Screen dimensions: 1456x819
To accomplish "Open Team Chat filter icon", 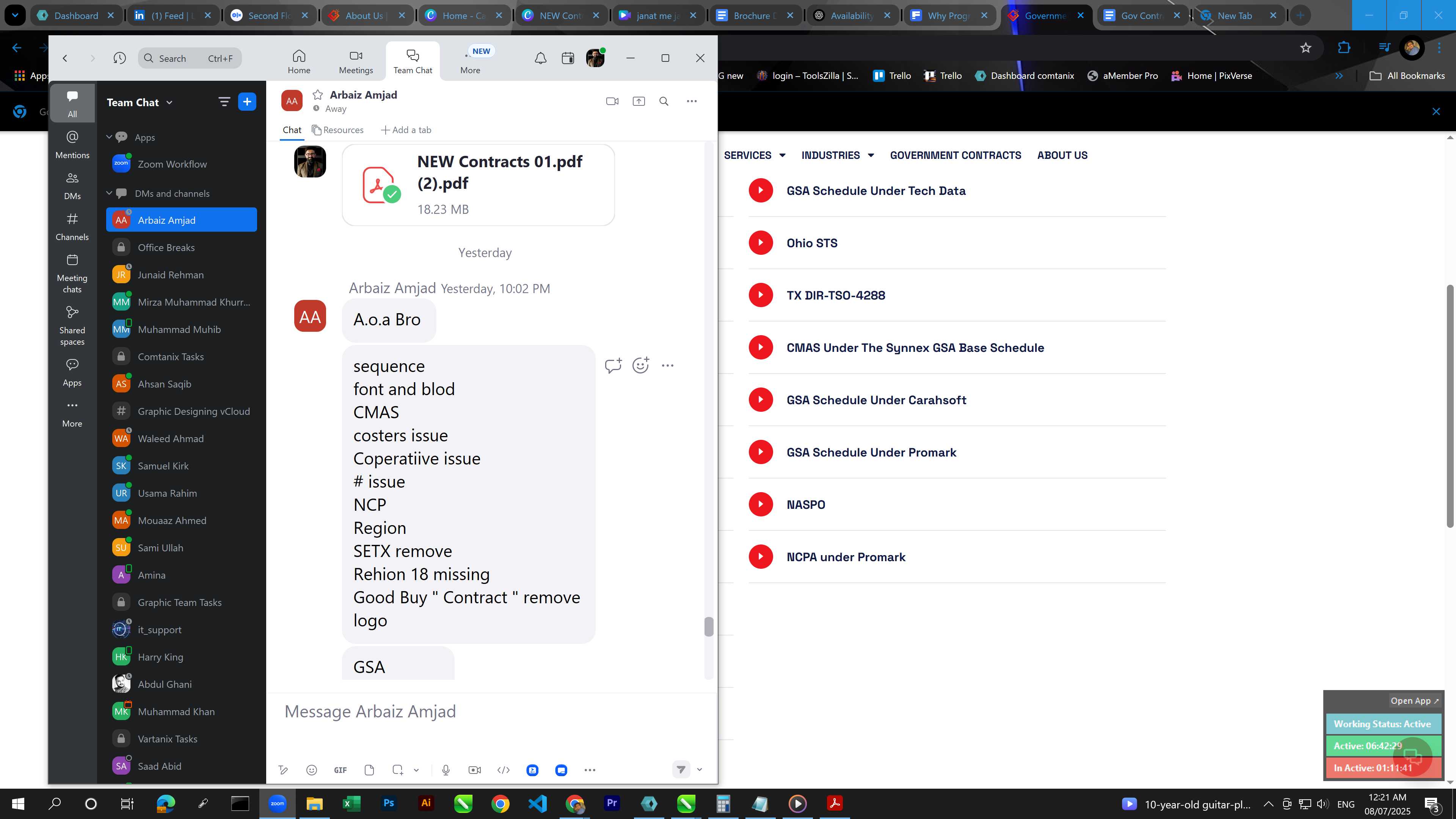I will (224, 102).
